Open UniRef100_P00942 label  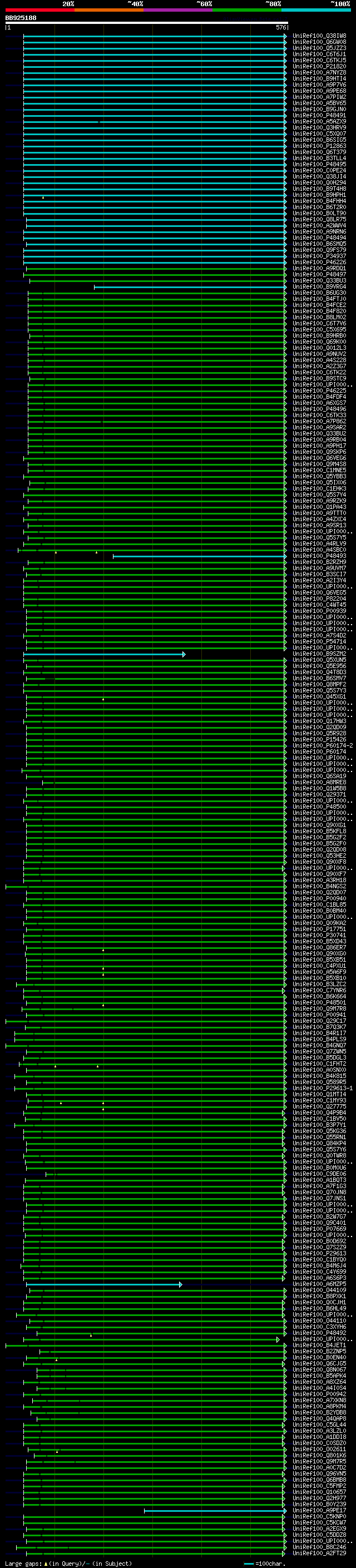pos(319,1394)
